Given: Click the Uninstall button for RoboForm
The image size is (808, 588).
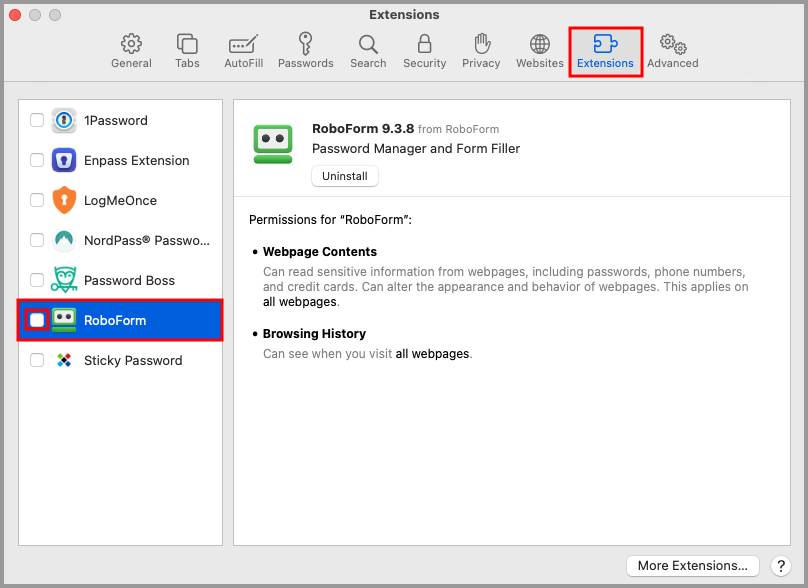Looking at the screenshot, I should click(345, 176).
